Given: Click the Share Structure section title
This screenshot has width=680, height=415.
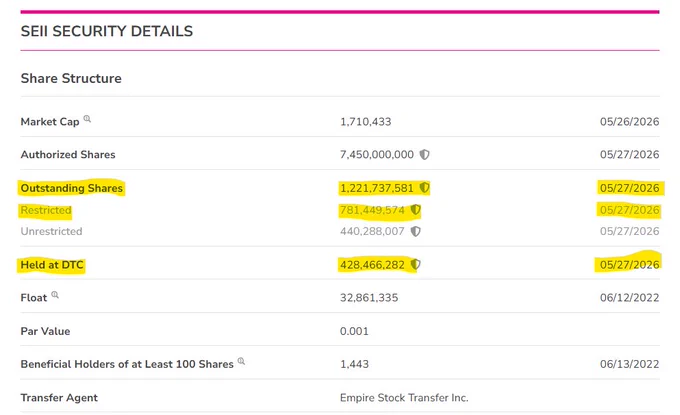Looking at the screenshot, I should pyautogui.click(x=71, y=78).
